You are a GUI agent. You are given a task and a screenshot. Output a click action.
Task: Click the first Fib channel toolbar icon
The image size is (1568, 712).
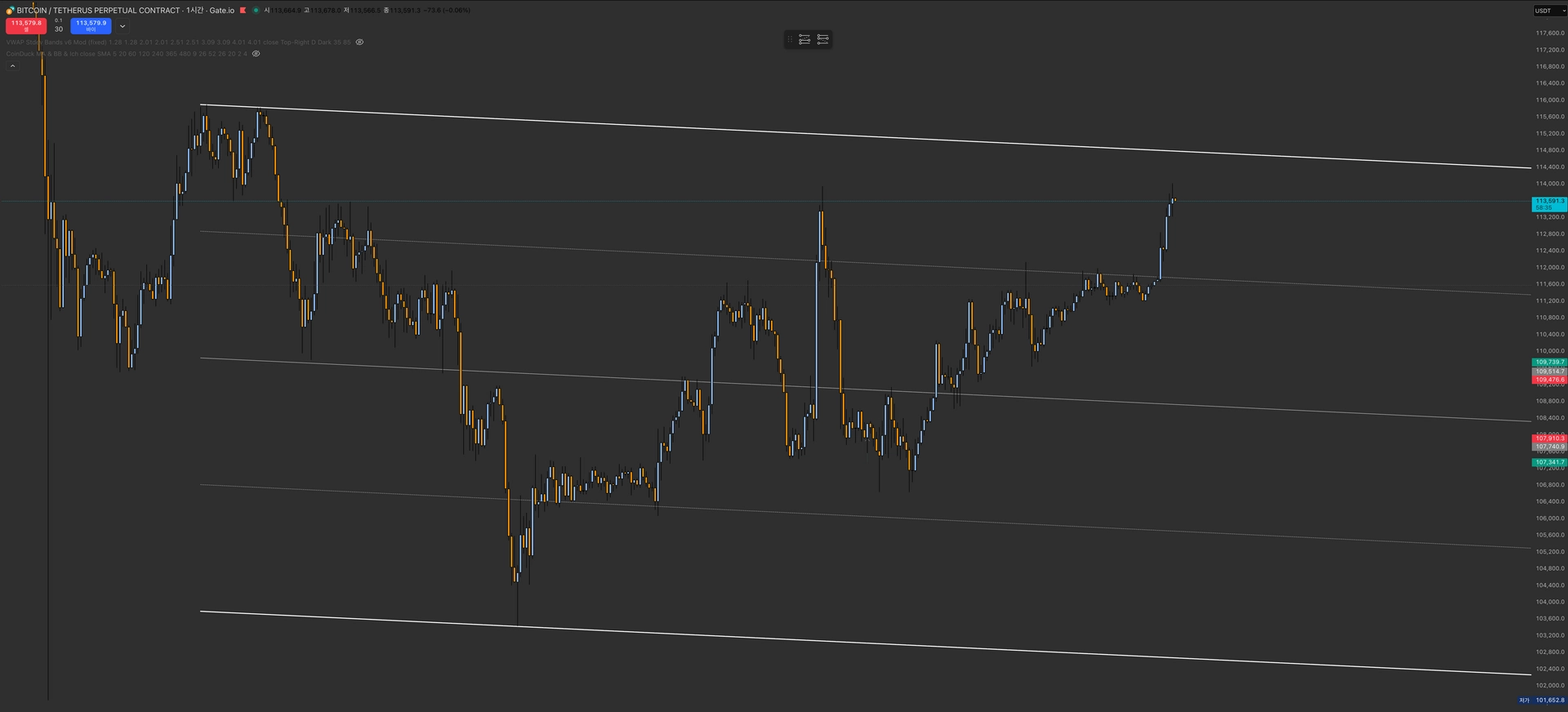click(x=804, y=39)
